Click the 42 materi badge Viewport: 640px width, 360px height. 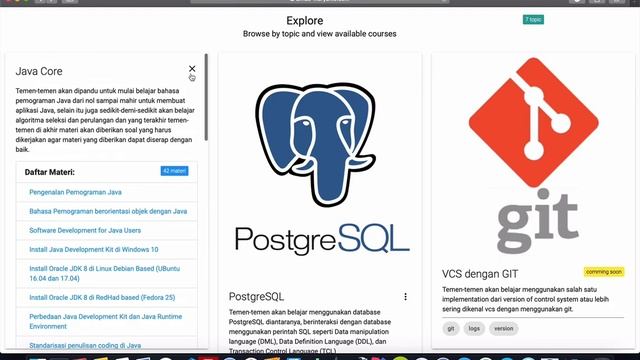click(174, 171)
